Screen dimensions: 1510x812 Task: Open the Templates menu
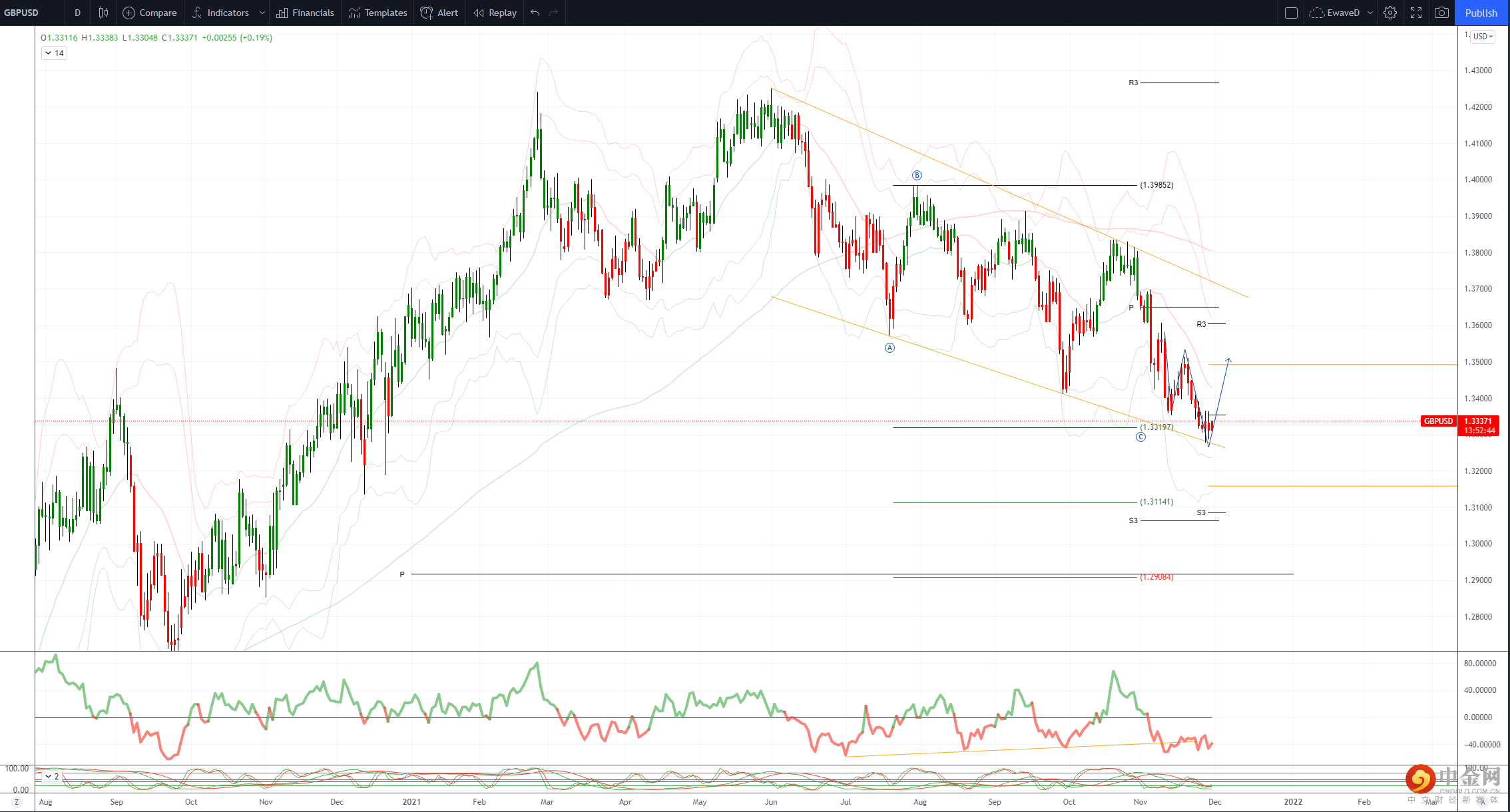[x=377, y=13]
